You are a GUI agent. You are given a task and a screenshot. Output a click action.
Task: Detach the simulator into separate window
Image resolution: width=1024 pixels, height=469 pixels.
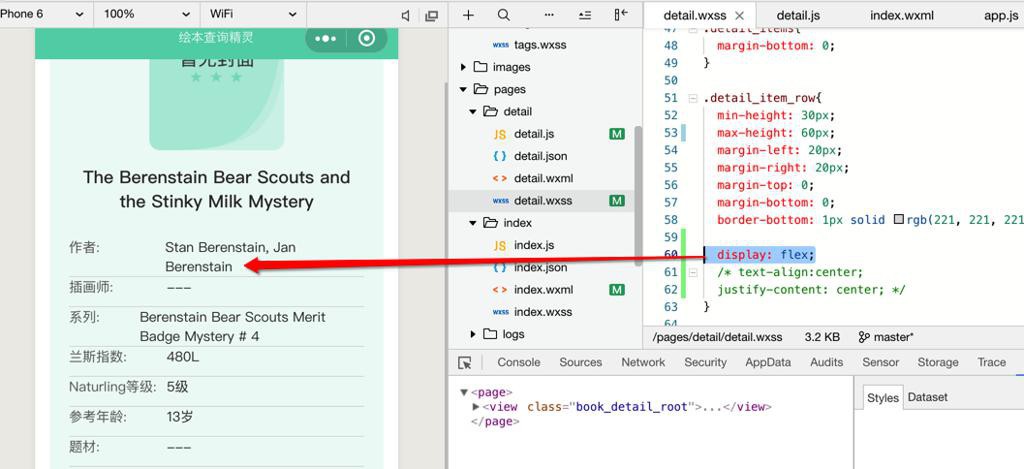431,16
